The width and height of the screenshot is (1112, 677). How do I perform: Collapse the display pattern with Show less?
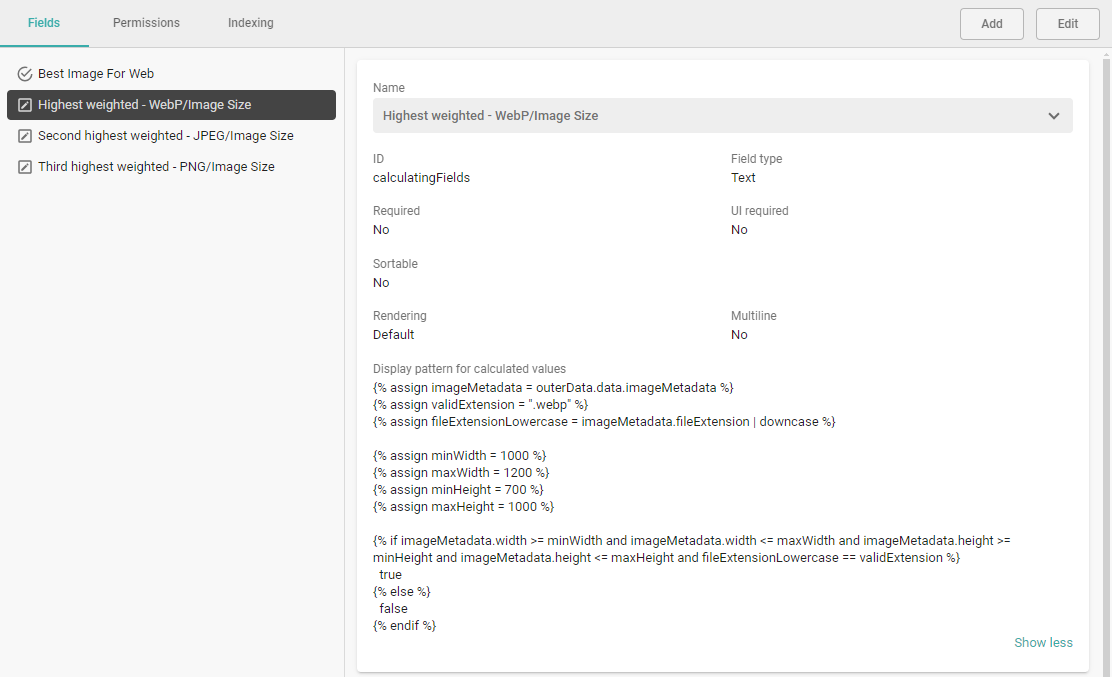point(1043,643)
